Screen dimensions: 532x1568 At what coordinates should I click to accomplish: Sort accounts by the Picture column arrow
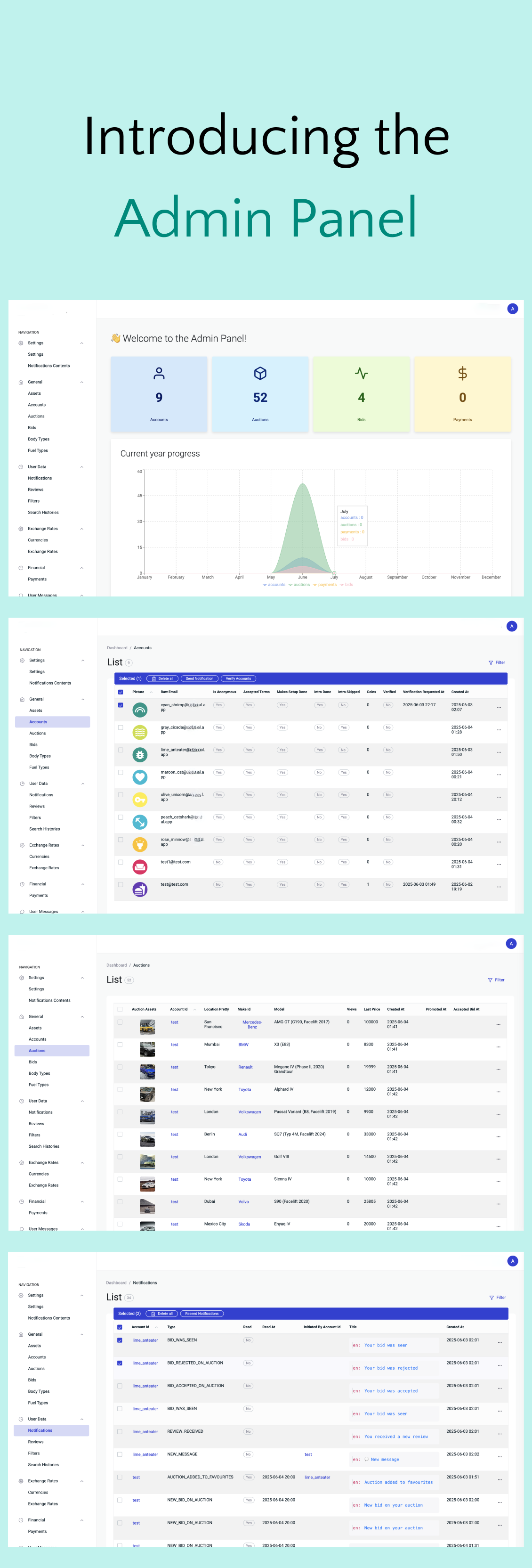tap(151, 692)
